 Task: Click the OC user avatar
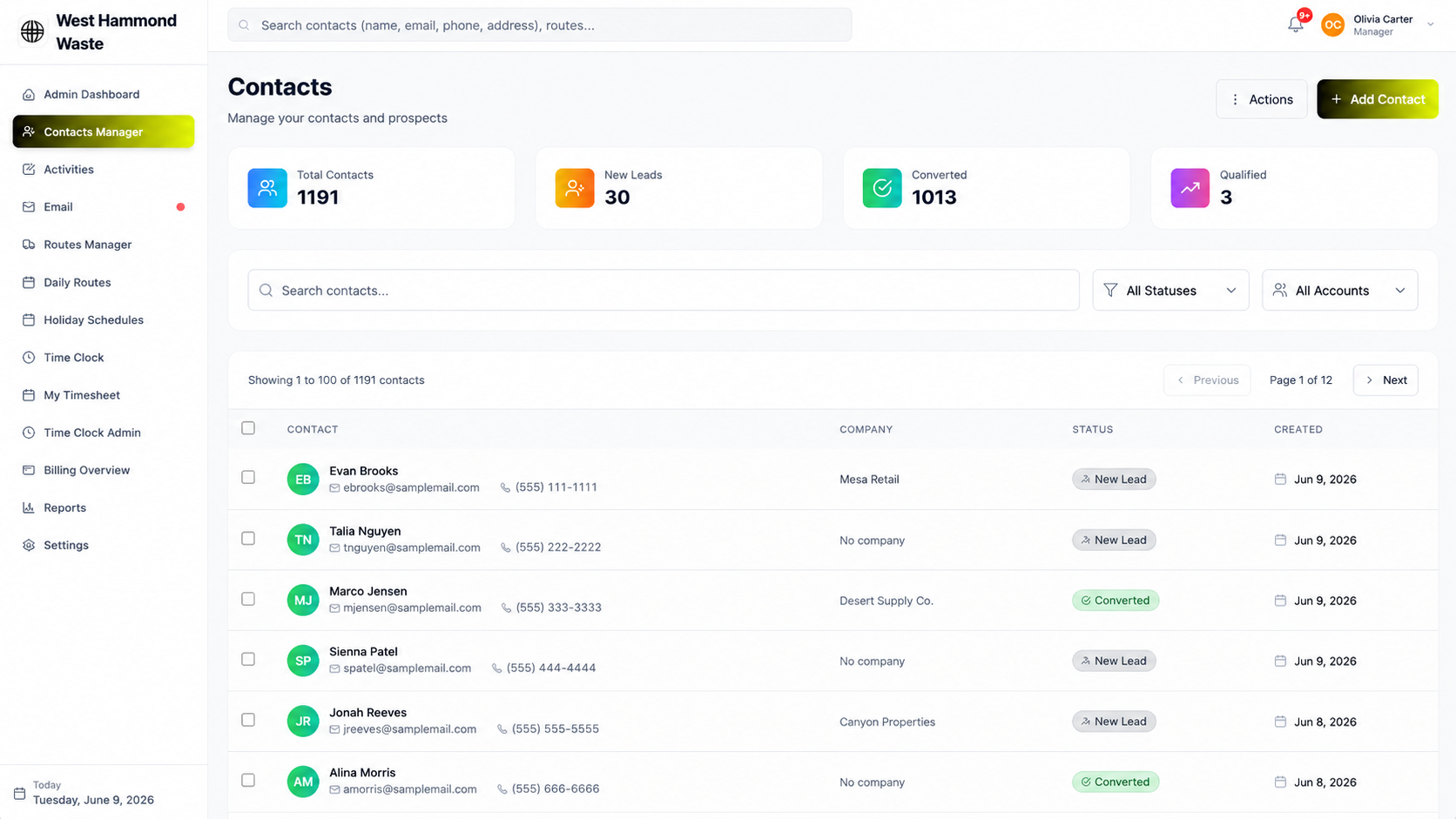click(1332, 25)
